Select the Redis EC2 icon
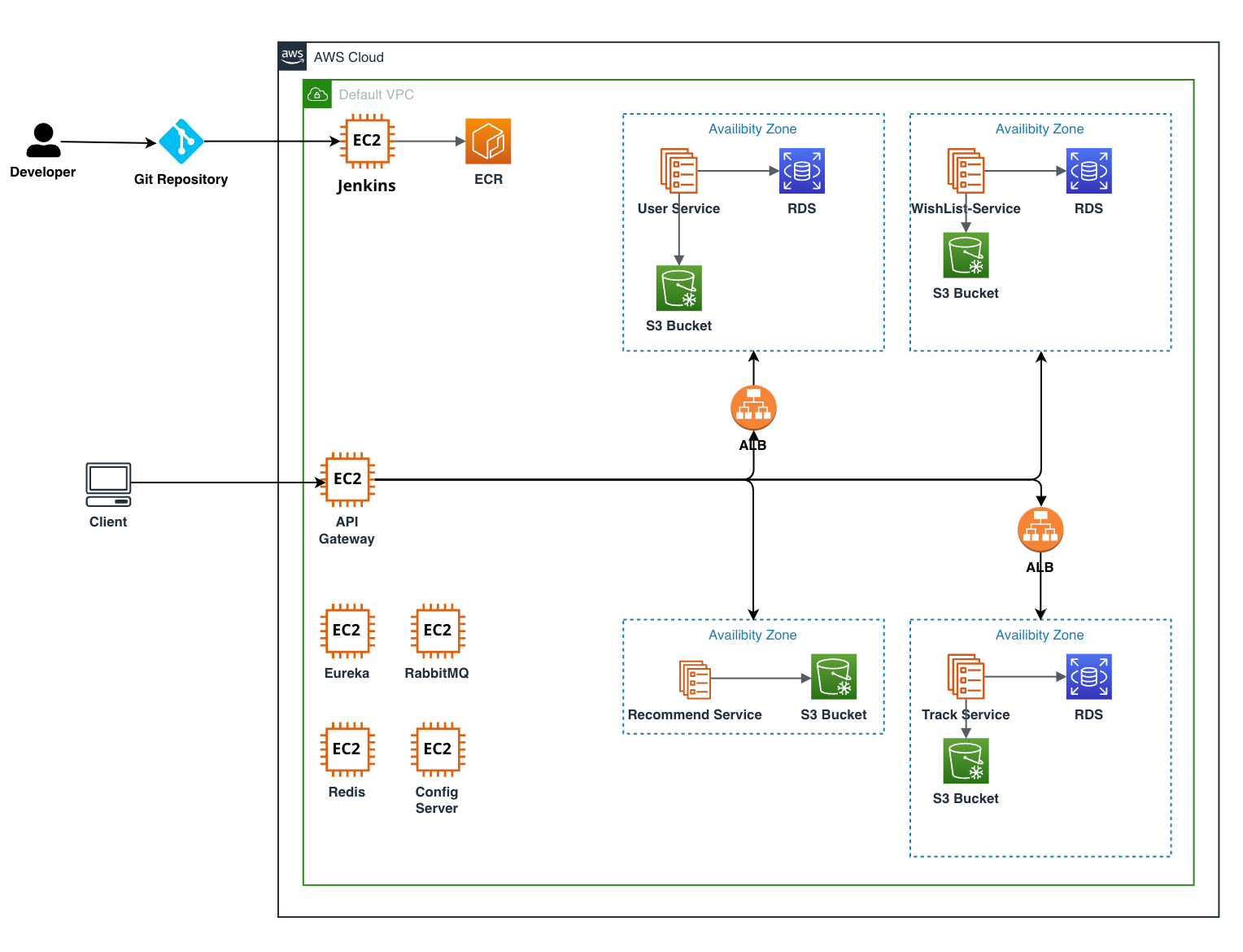Image resolution: width=1243 pixels, height=952 pixels. point(347,749)
